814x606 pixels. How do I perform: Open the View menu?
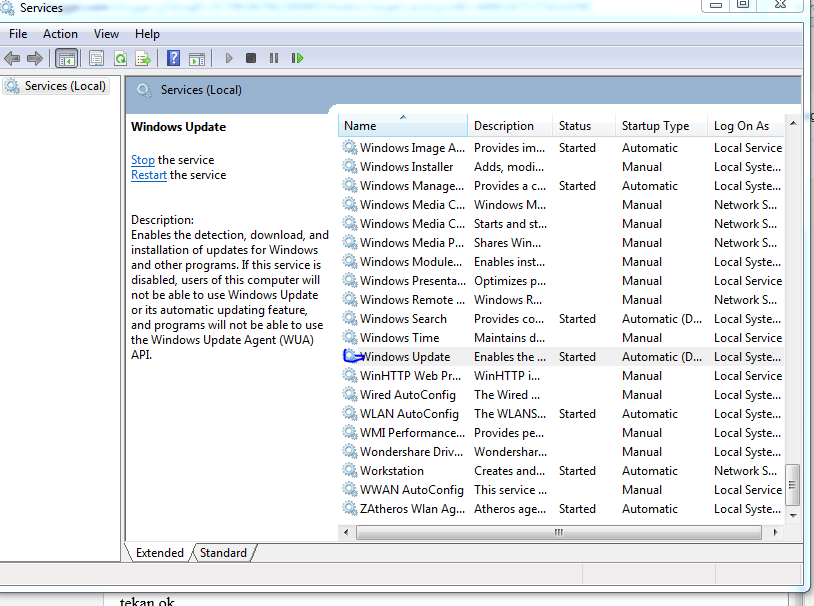(106, 34)
